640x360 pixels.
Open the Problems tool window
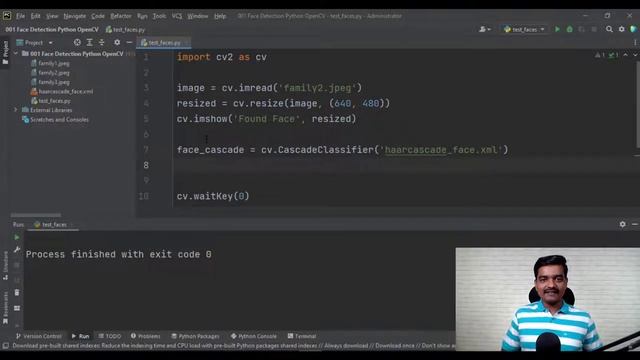coord(145,336)
